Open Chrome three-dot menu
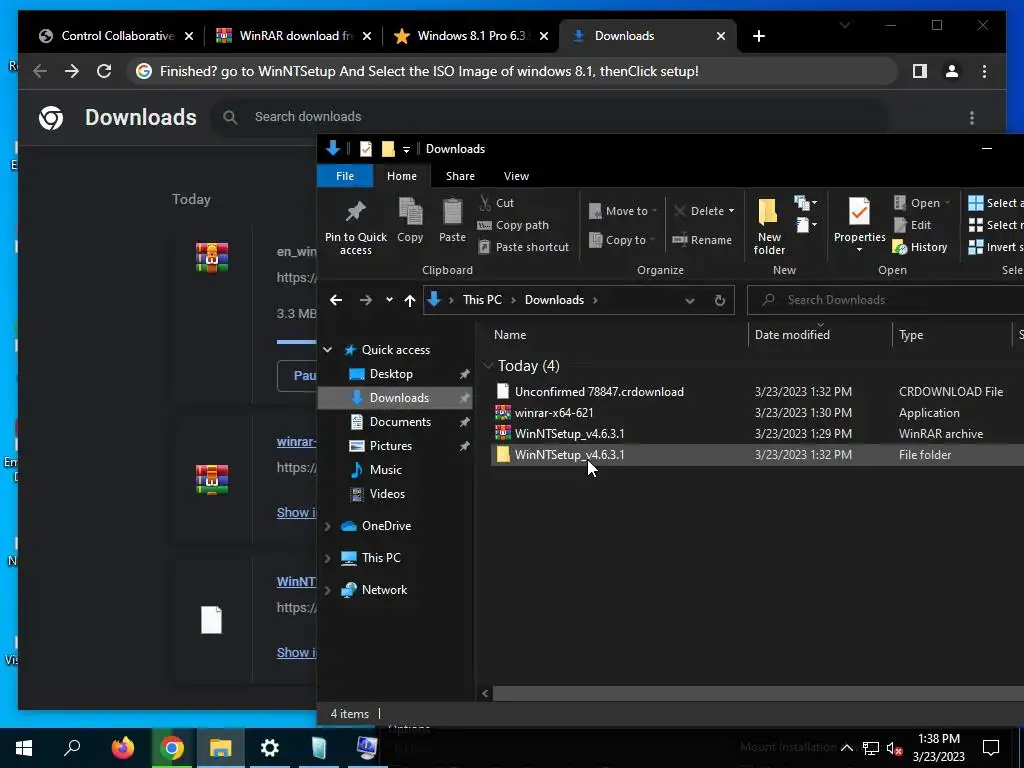Screen dimensions: 1024x768 (x=984, y=71)
